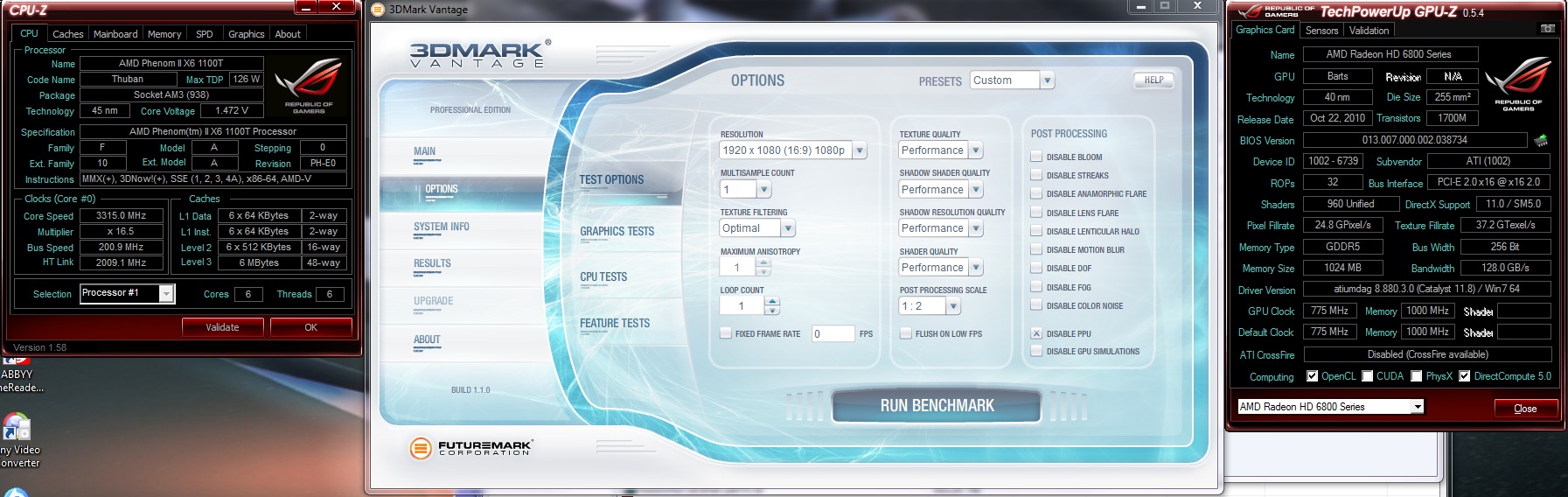
Task: Select Graphics Tests in 3DMark options
Action: (x=617, y=231)
